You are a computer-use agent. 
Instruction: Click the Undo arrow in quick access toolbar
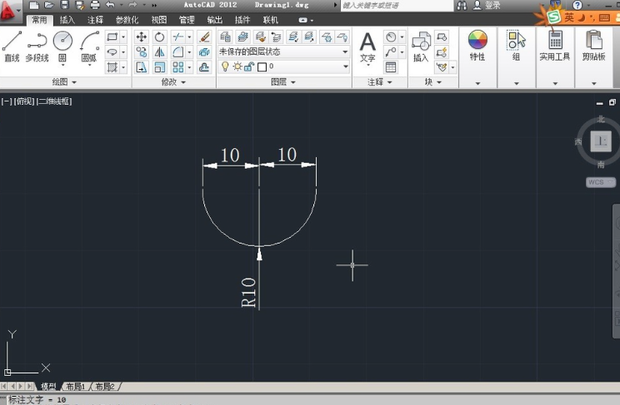click(x=110, y=5)
